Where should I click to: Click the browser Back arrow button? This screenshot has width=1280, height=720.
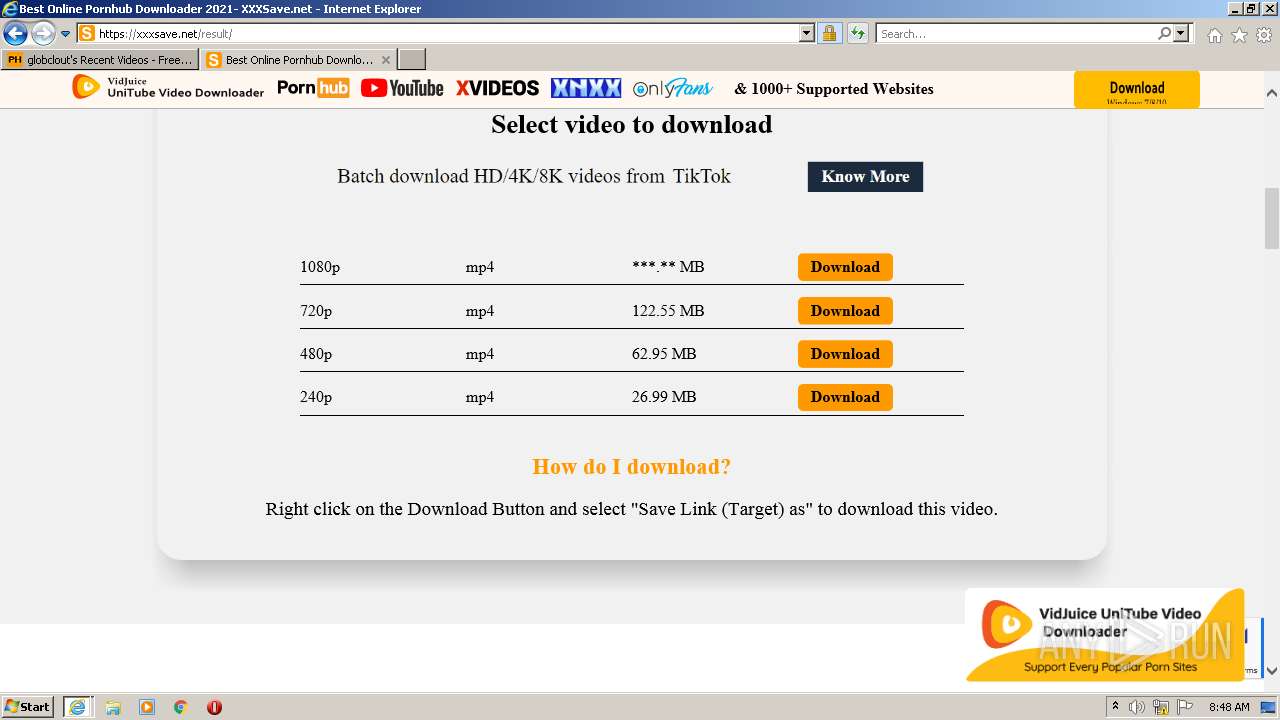pyautogui.click(x=15, y=33)
